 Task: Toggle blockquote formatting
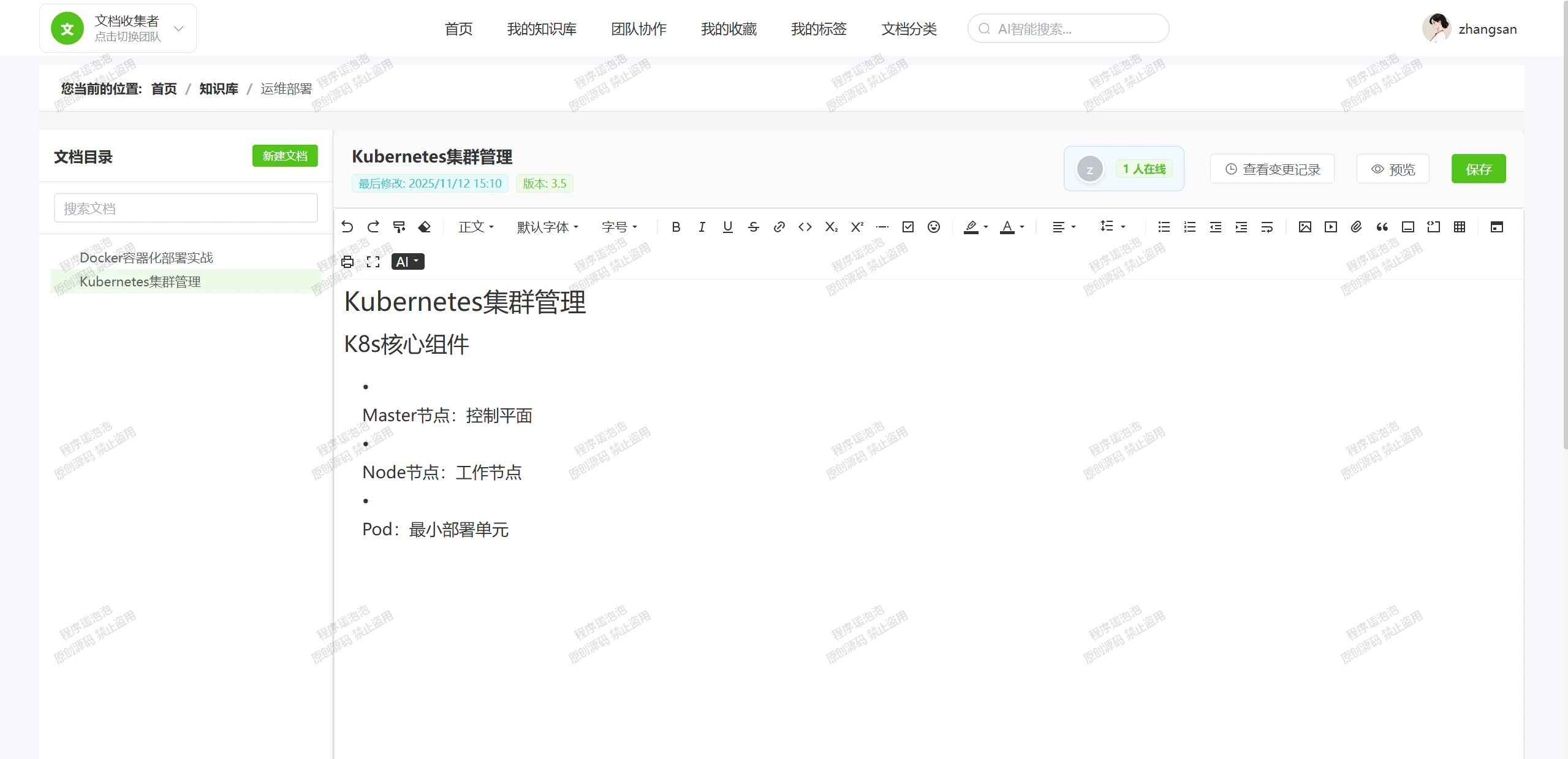[1382, 227]
